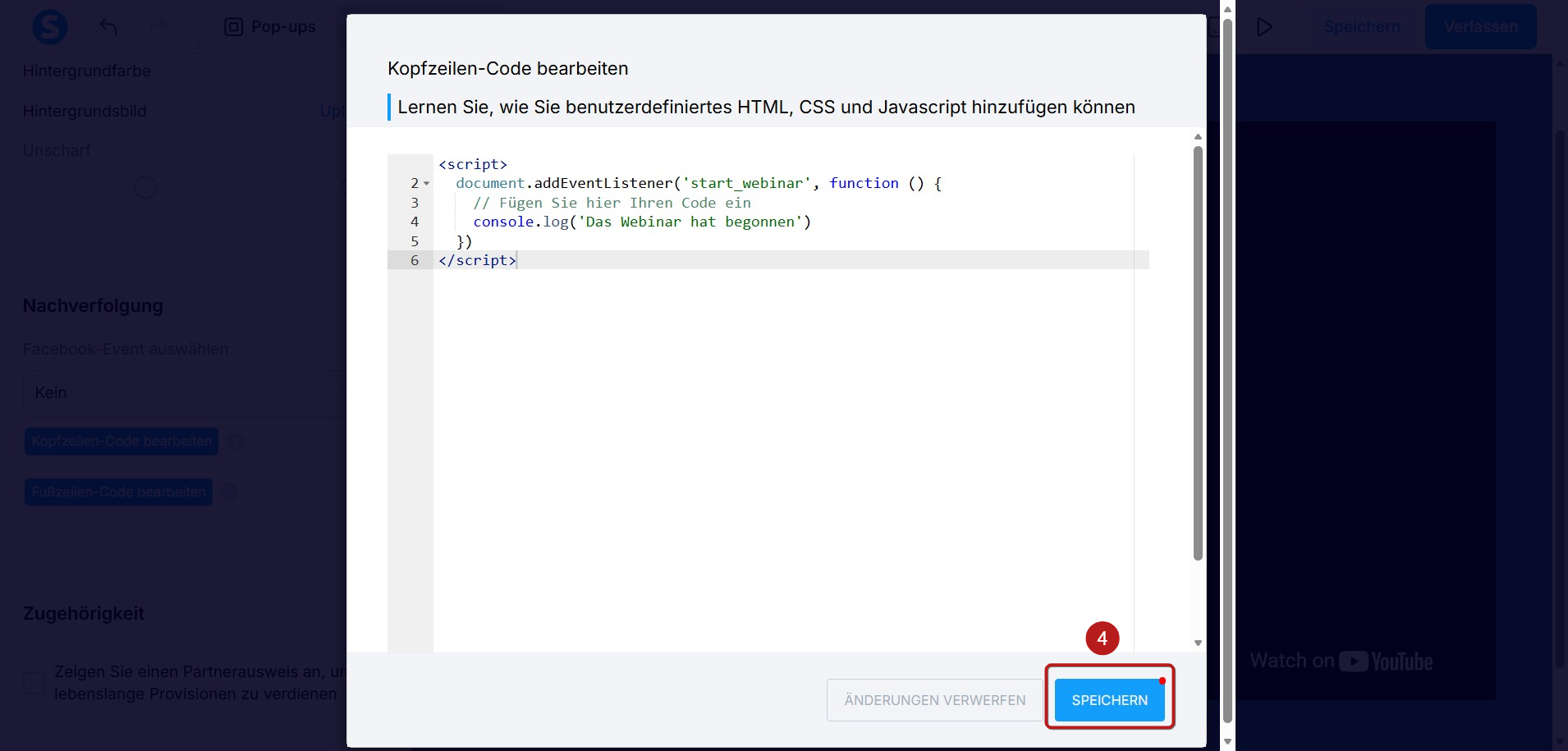Click the Kopfzeilen-Code bearbeiten button in the sidebar
Image resolution: width=1568 pixels, height=751 pixels.
[121, 442]
